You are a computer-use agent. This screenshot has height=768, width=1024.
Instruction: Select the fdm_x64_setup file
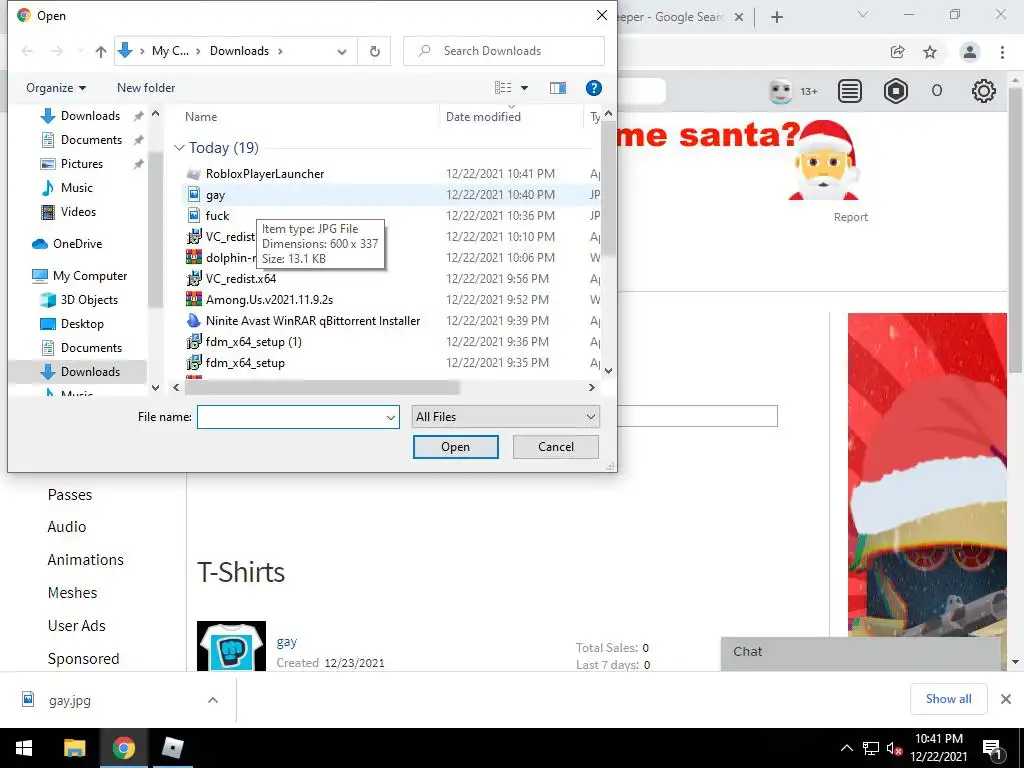(x=245, y=362)
